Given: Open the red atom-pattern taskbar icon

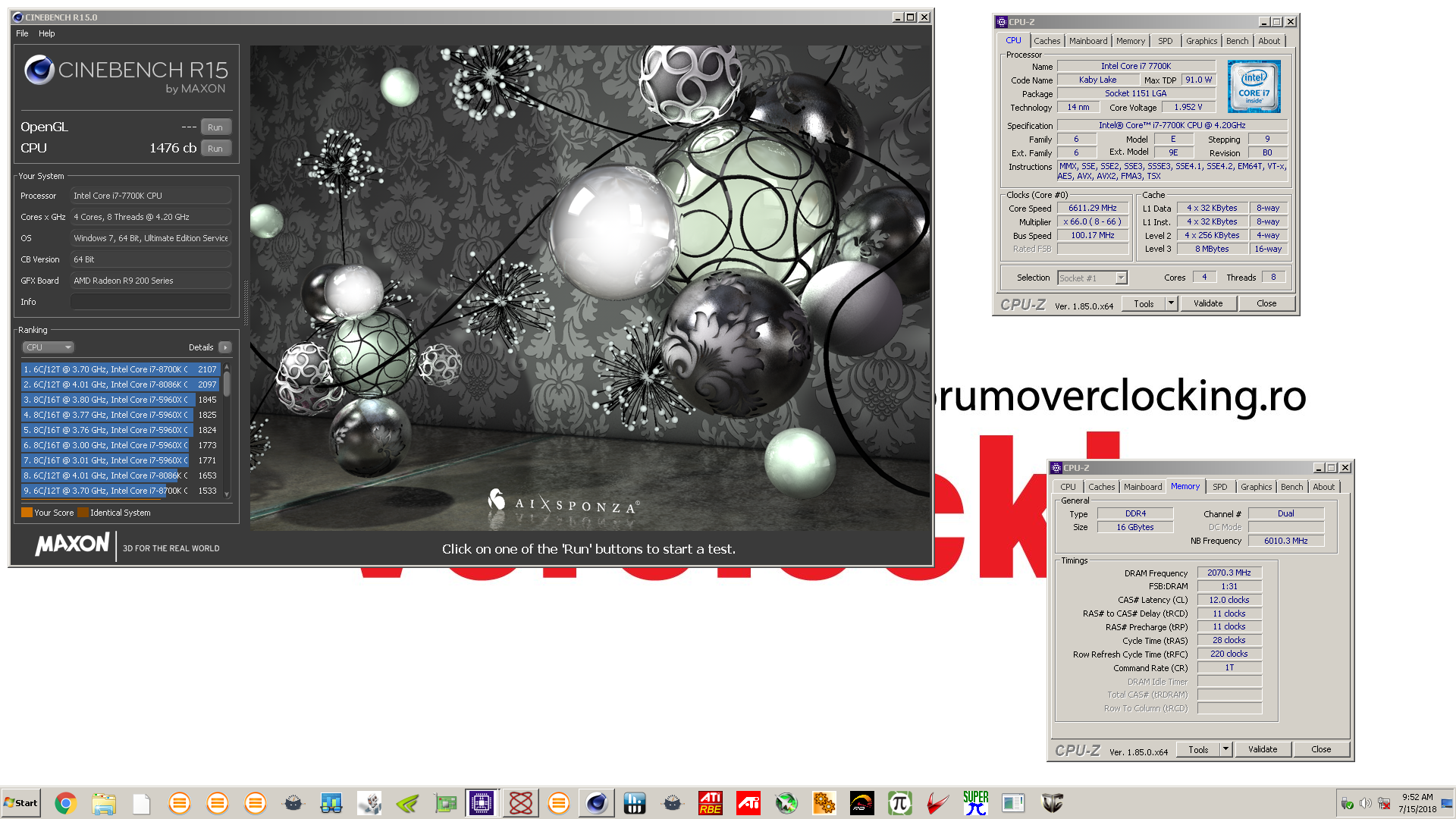Looking at the screenshot, I should pyautogui.click(x=521, y=803).
